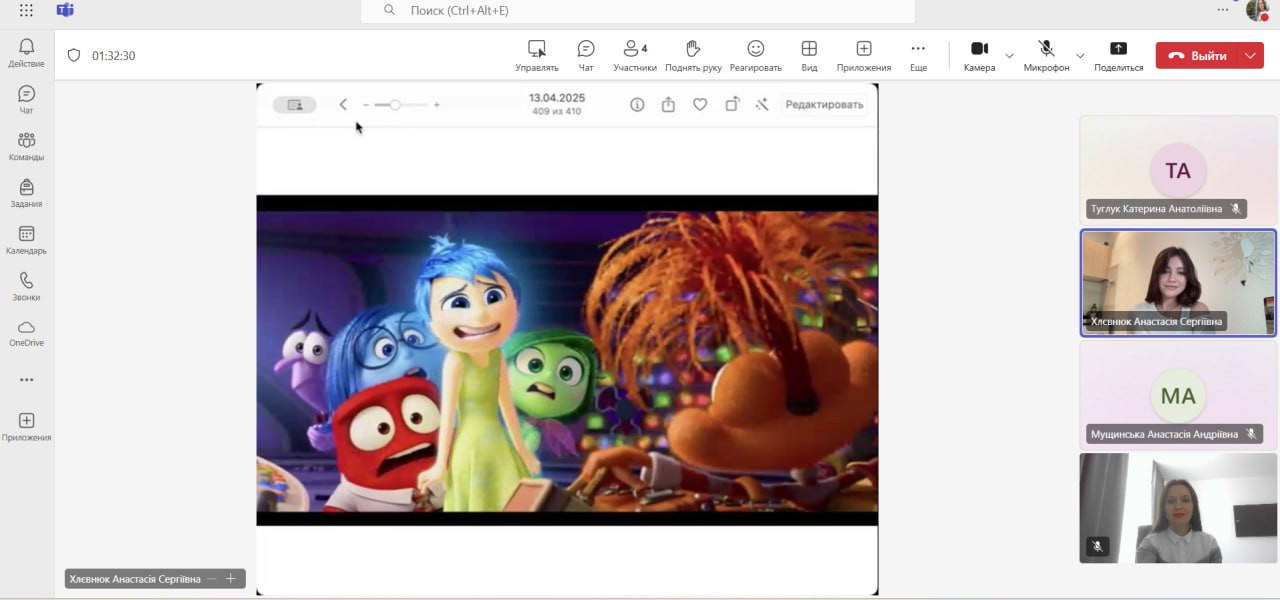Expand the camera options dropdown arrow
The image size is (1280, 600).
(1009, 56)
